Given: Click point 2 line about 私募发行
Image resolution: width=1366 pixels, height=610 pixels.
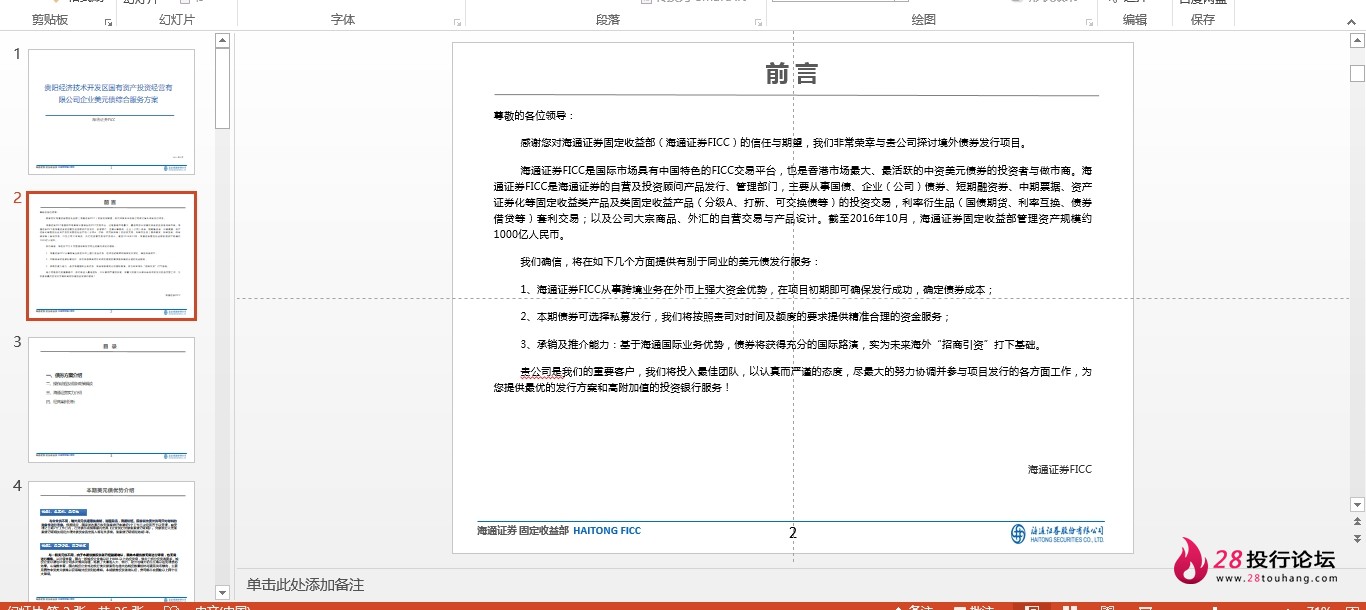Looking at the screenshot, I should [x=734, y=317].
